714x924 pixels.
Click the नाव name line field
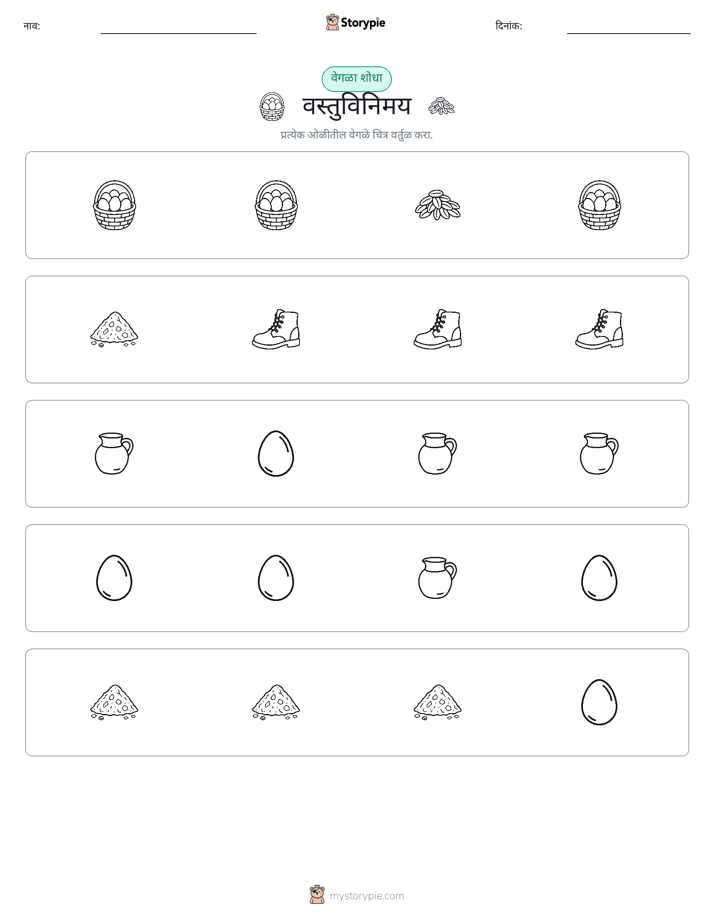pyautogui.click(x=178, y=28)
